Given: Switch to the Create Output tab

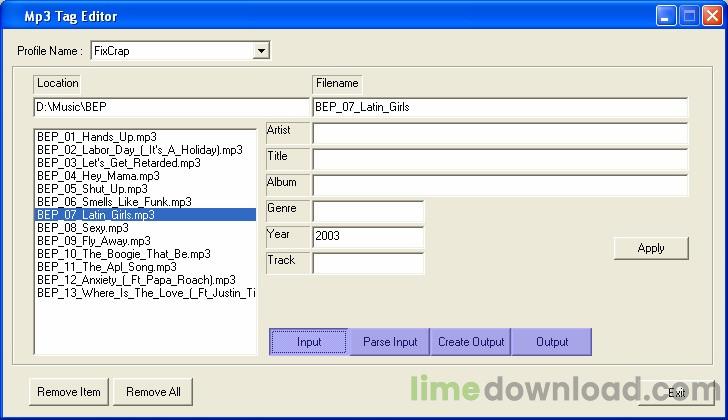Looking at the screenshot, I should coord(471,342).
